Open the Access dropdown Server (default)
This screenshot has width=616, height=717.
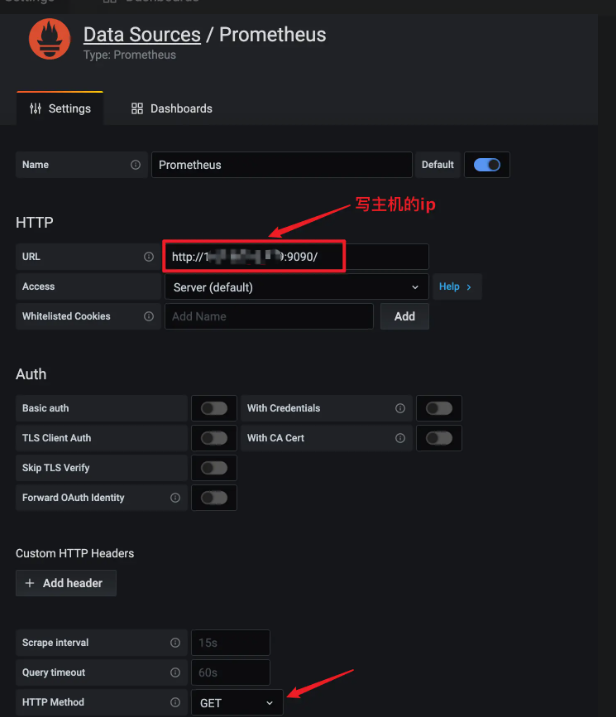tap(295, 287)
